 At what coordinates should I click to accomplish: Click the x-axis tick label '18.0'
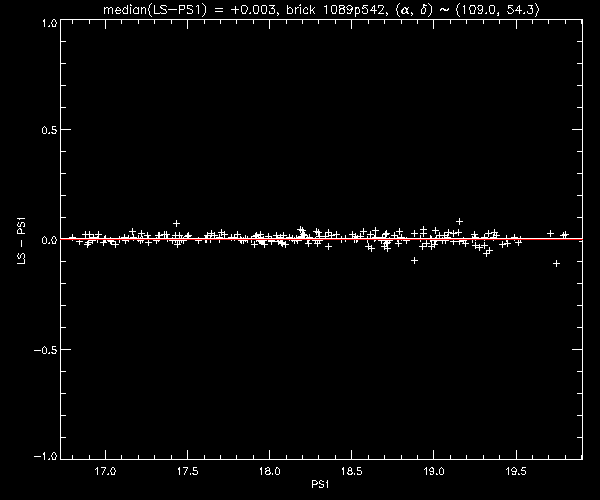(270, 471)
